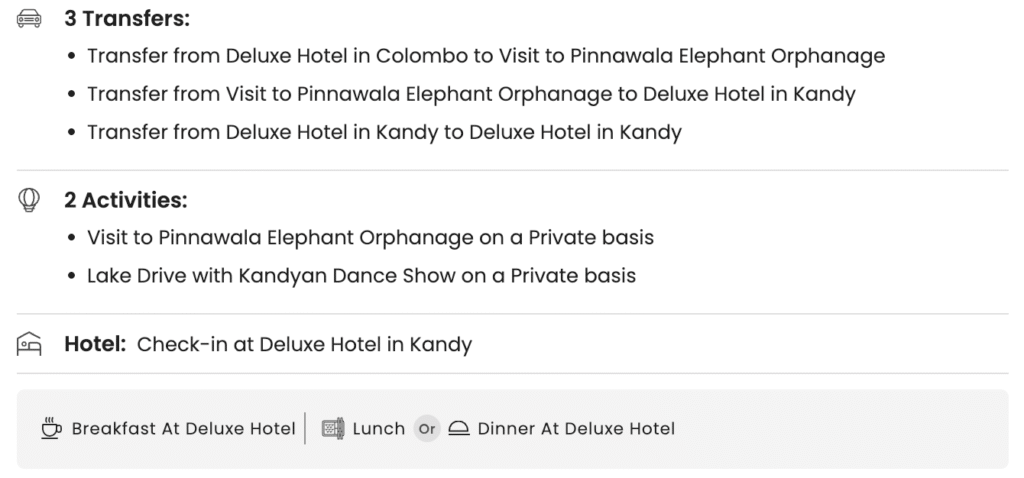Select Breakfast At Deluxe Hotel text
The image size is (1024, 478).
tap(183, 429)
